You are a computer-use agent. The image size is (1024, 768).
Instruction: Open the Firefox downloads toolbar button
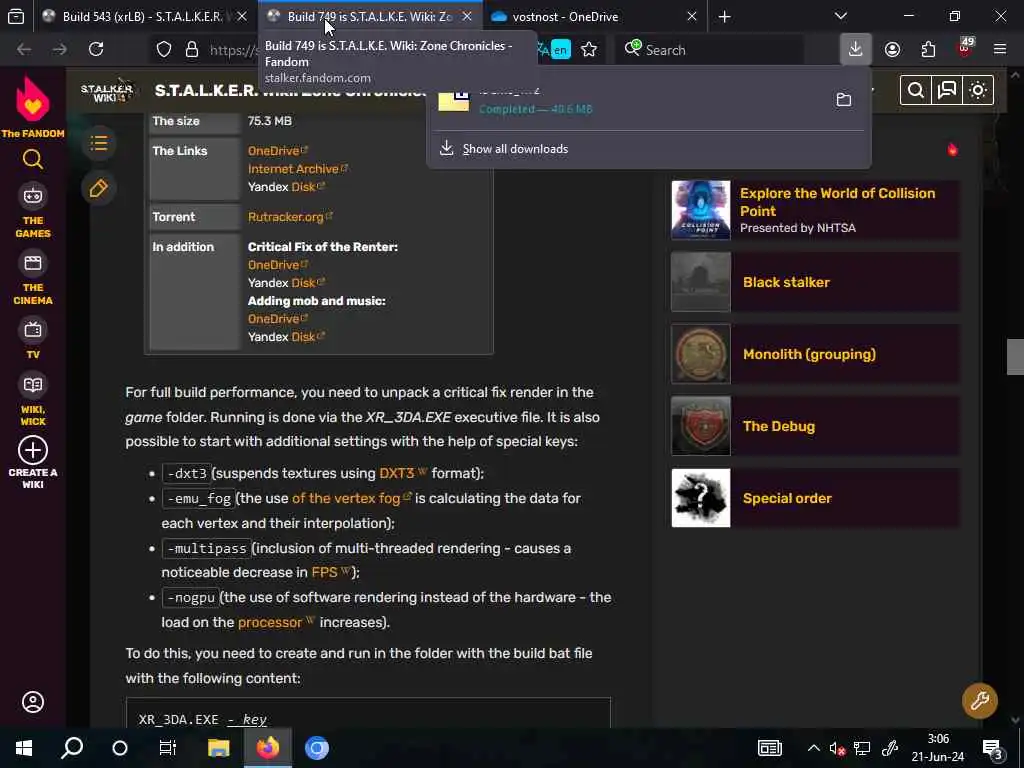[855, 49]
